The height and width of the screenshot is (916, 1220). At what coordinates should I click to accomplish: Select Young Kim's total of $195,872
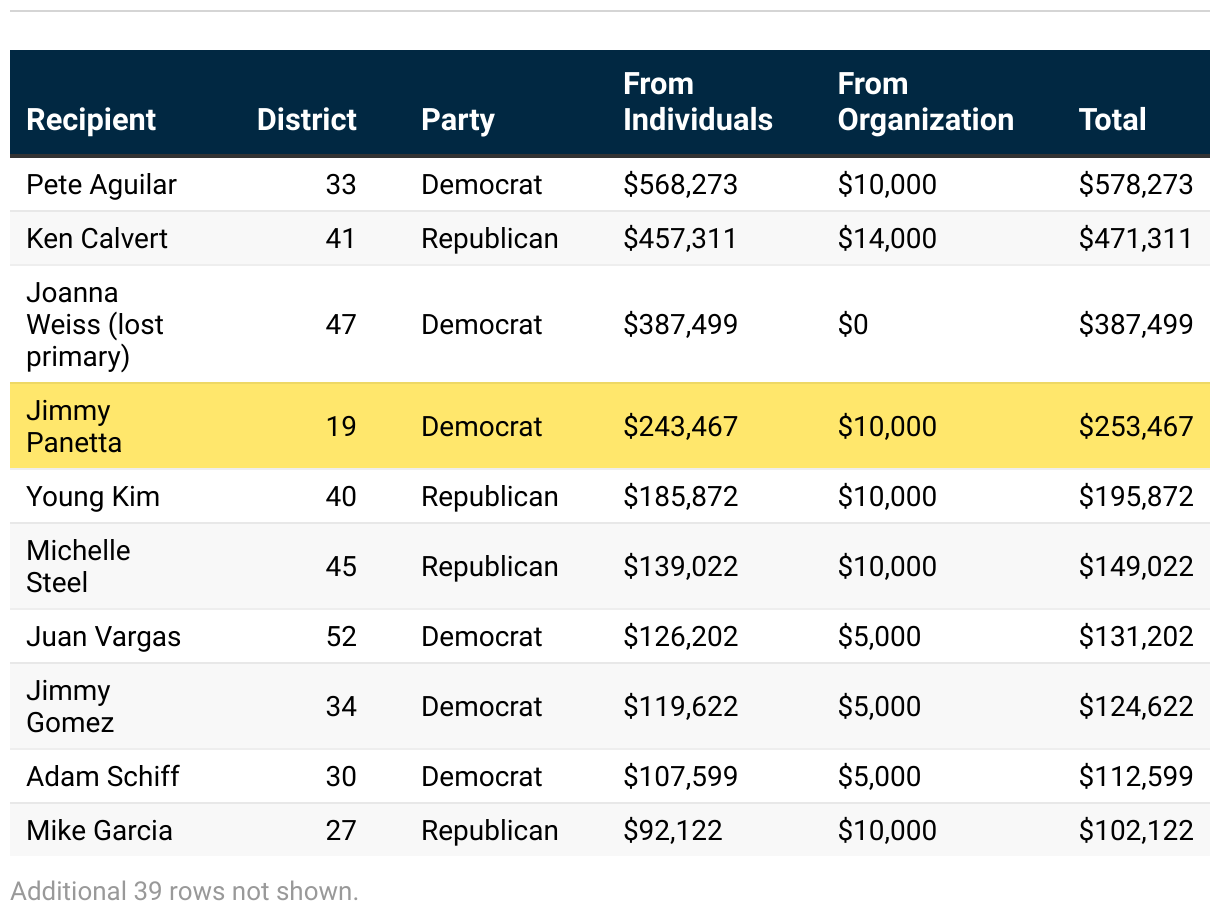[1135, 497]
